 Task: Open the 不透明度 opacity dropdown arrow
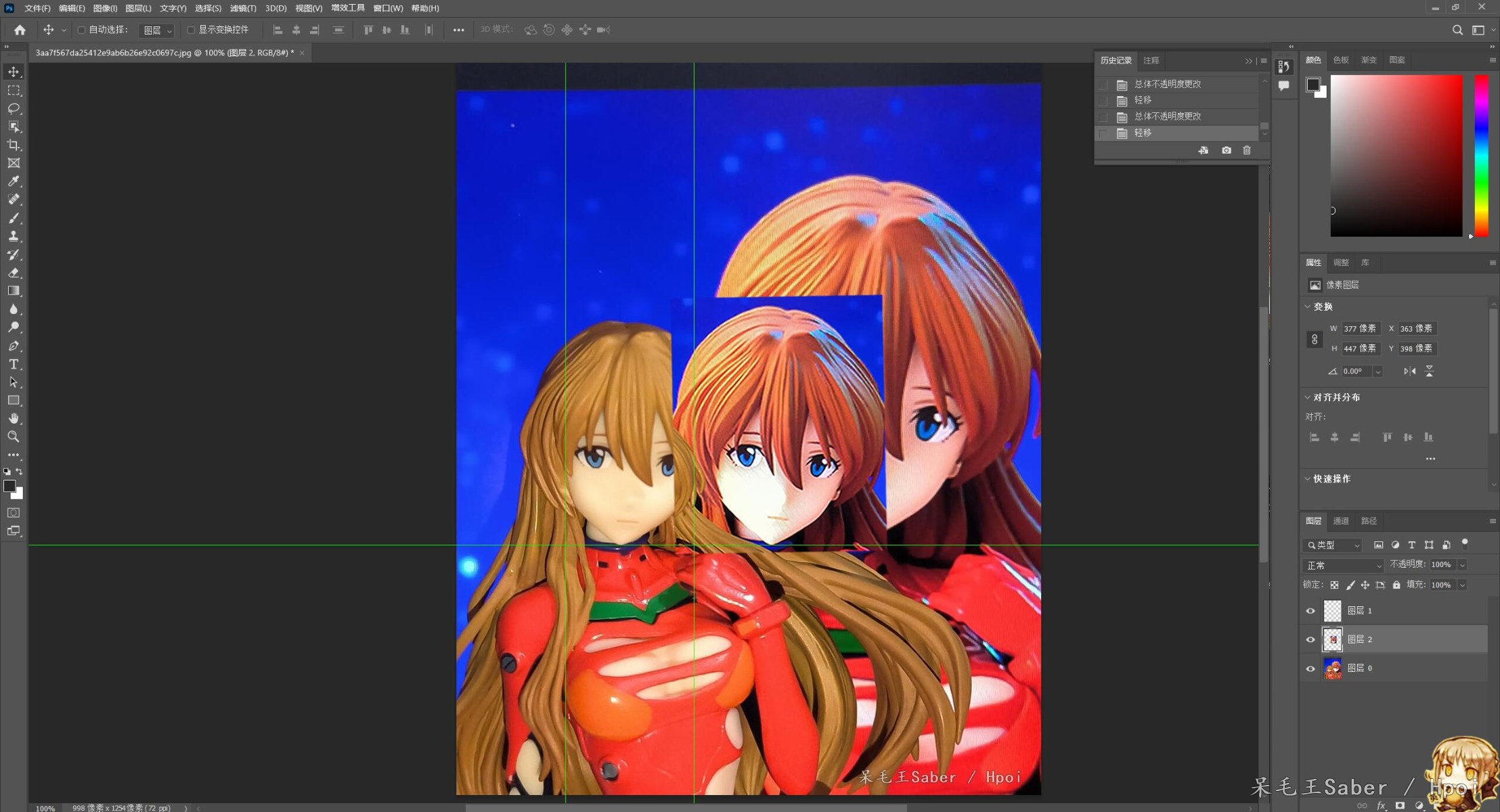(x=1462, y=565)
